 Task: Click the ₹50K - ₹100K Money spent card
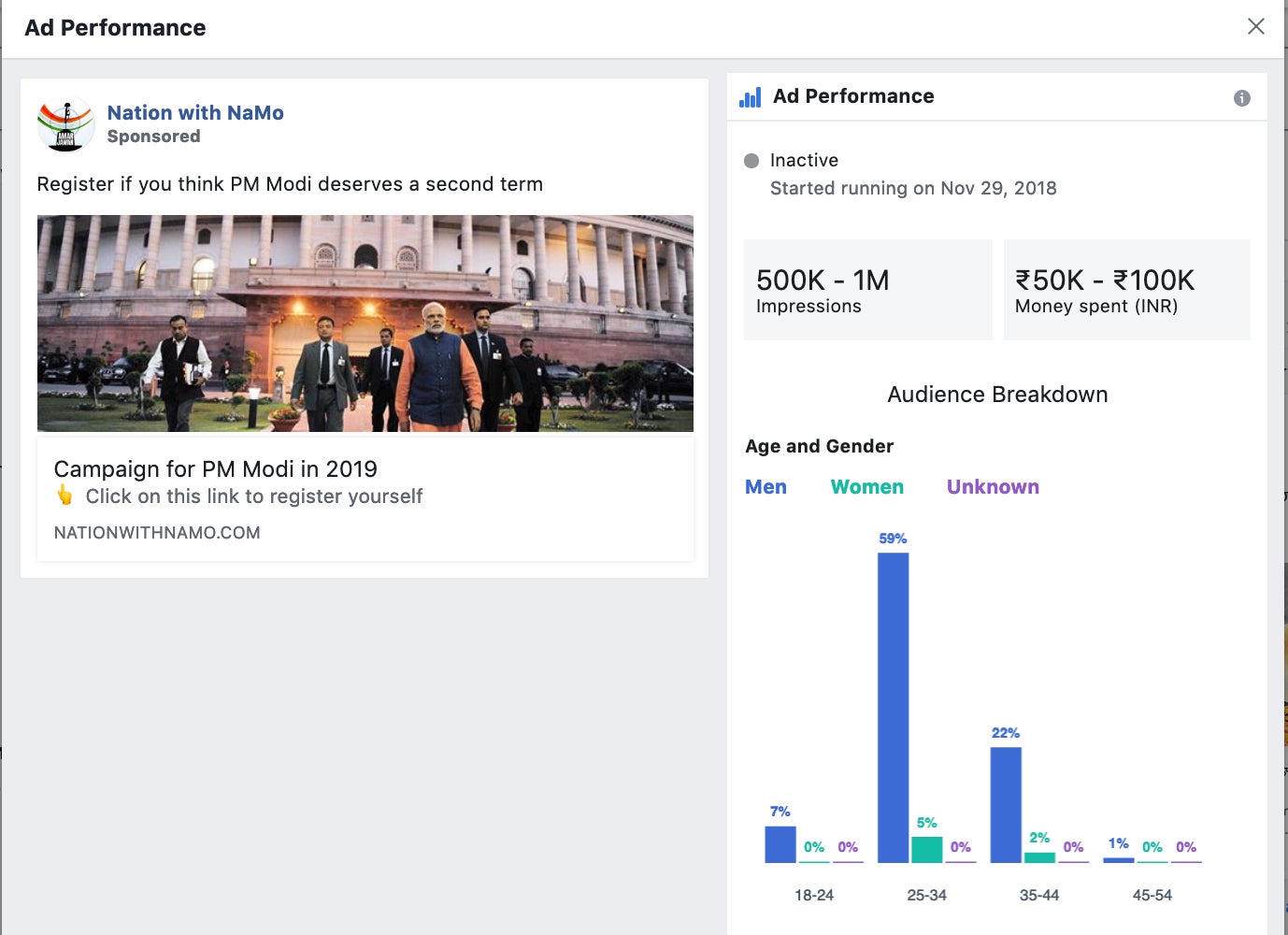tap(1126, 290)
